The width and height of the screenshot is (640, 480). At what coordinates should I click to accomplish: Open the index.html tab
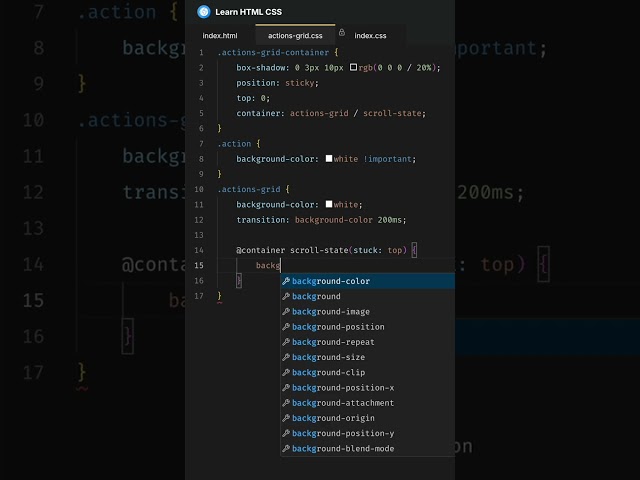click(220, 36)
